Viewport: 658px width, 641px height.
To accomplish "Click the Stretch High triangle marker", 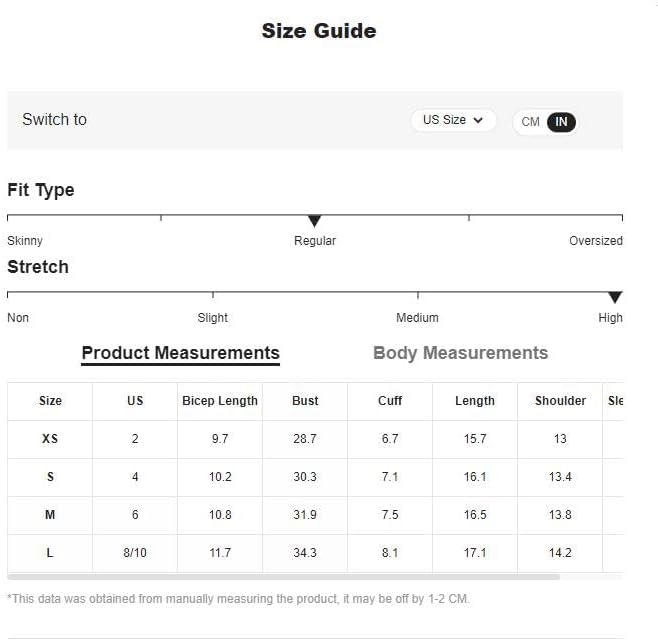I will coord(615,297).
